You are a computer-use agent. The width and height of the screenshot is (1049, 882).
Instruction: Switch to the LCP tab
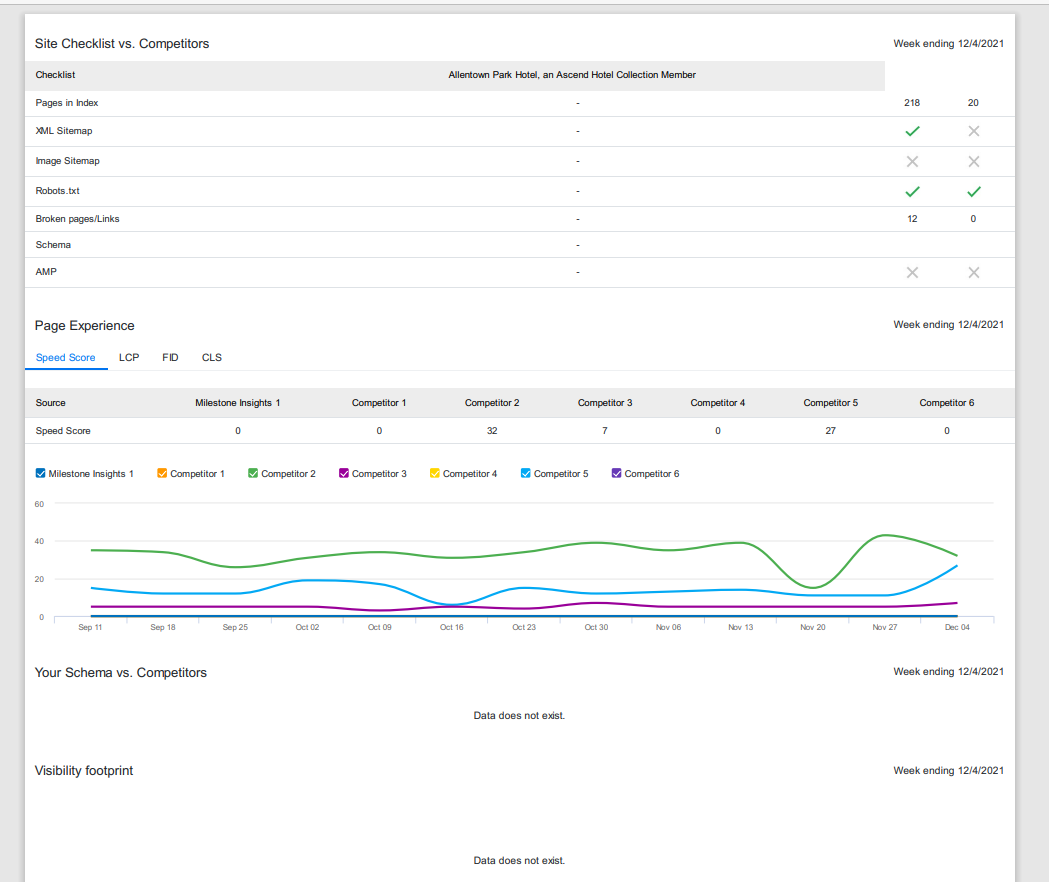[129, 357]
